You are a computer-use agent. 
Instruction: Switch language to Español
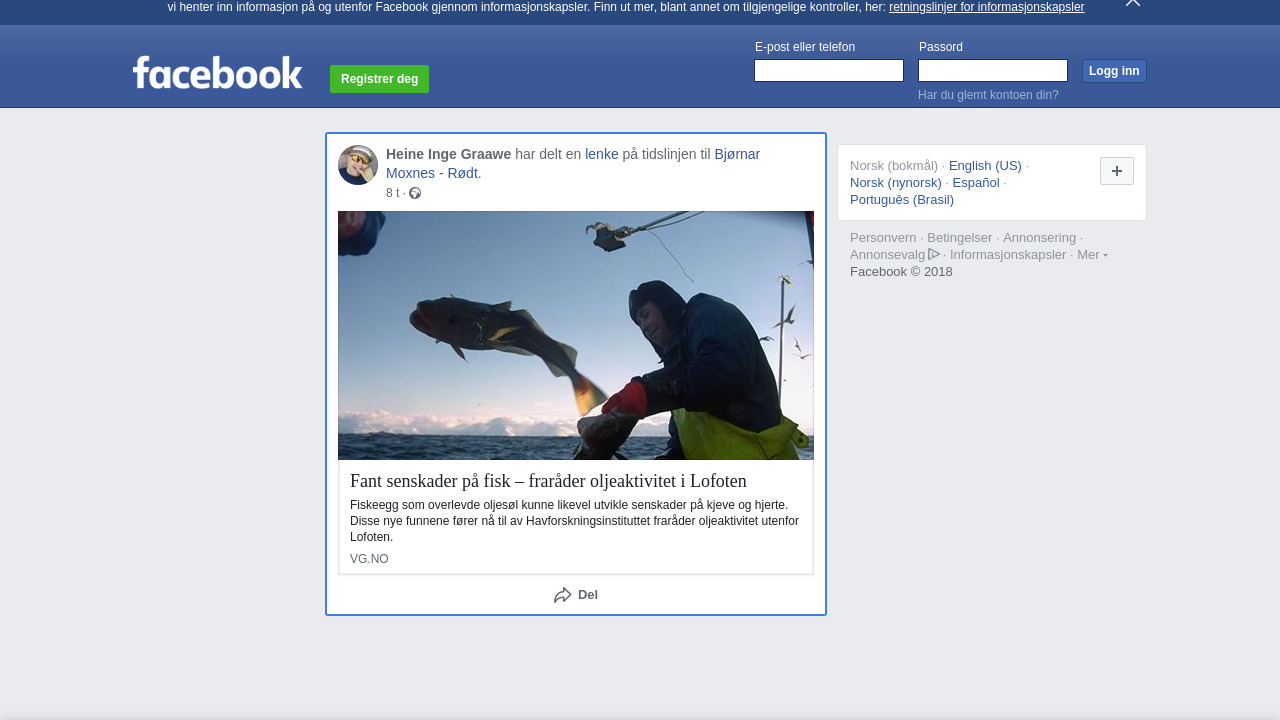coord(976,183)
